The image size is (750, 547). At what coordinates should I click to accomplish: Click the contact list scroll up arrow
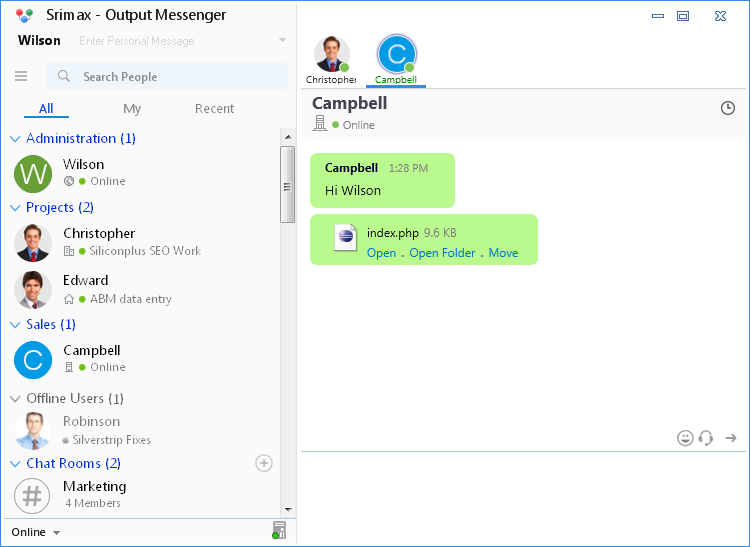(287, 137)
